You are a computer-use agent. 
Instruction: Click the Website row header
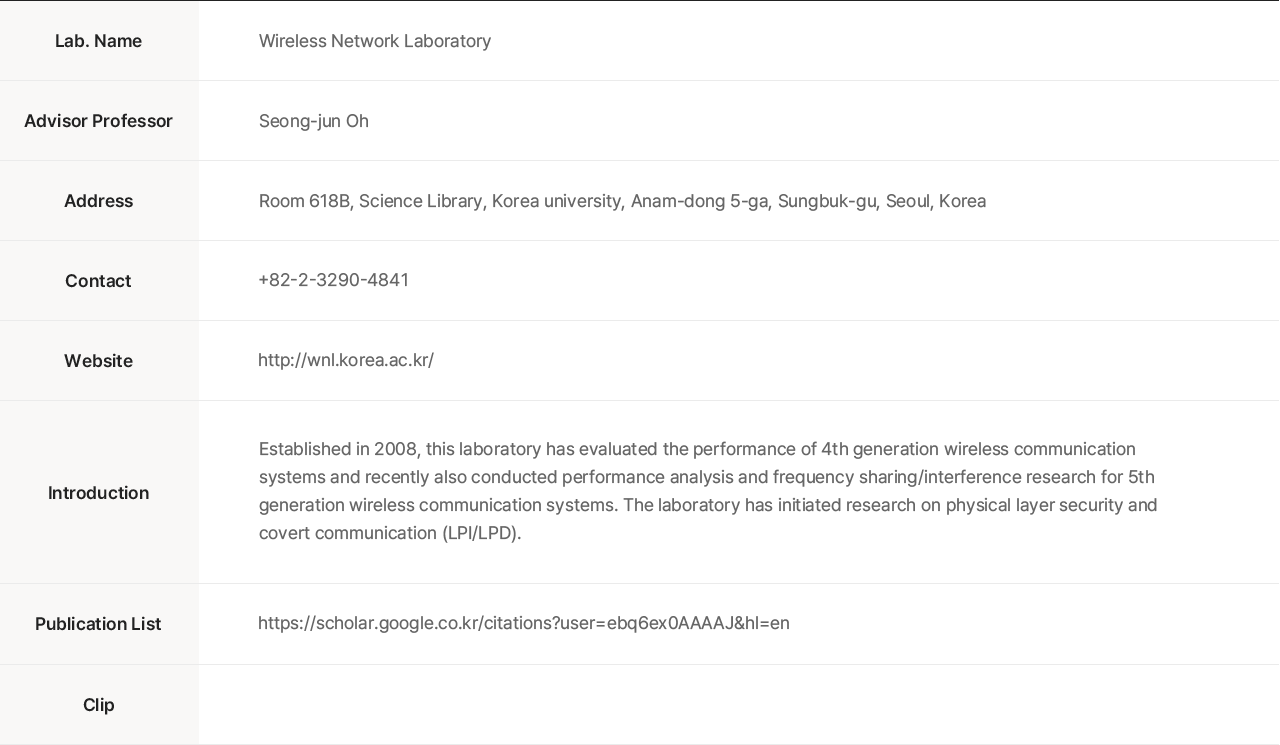(x=98, y=361)
